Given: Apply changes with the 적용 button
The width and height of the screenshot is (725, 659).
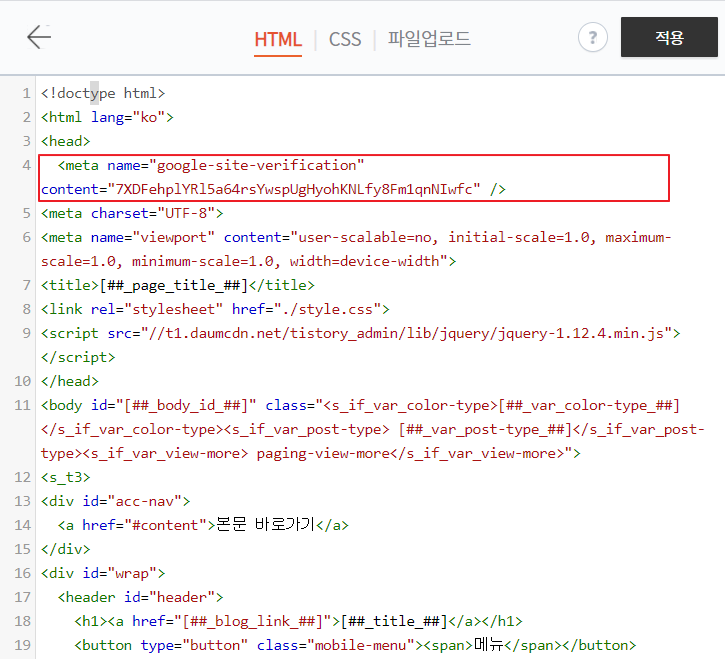Looking at the screenshot, I should 669,37.
